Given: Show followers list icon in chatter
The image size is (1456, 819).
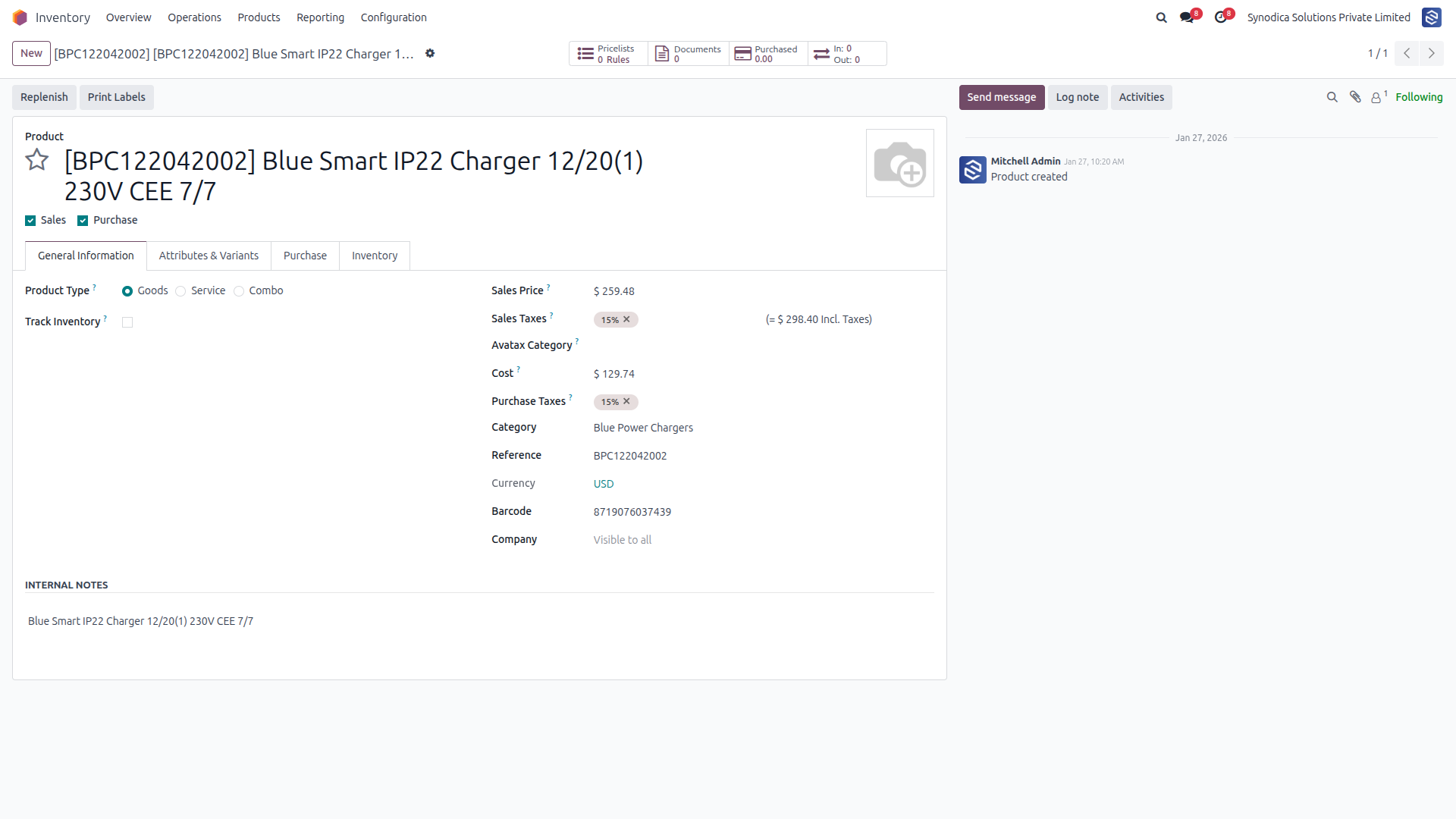Looking at the screenshot, I should point(1378,97).
